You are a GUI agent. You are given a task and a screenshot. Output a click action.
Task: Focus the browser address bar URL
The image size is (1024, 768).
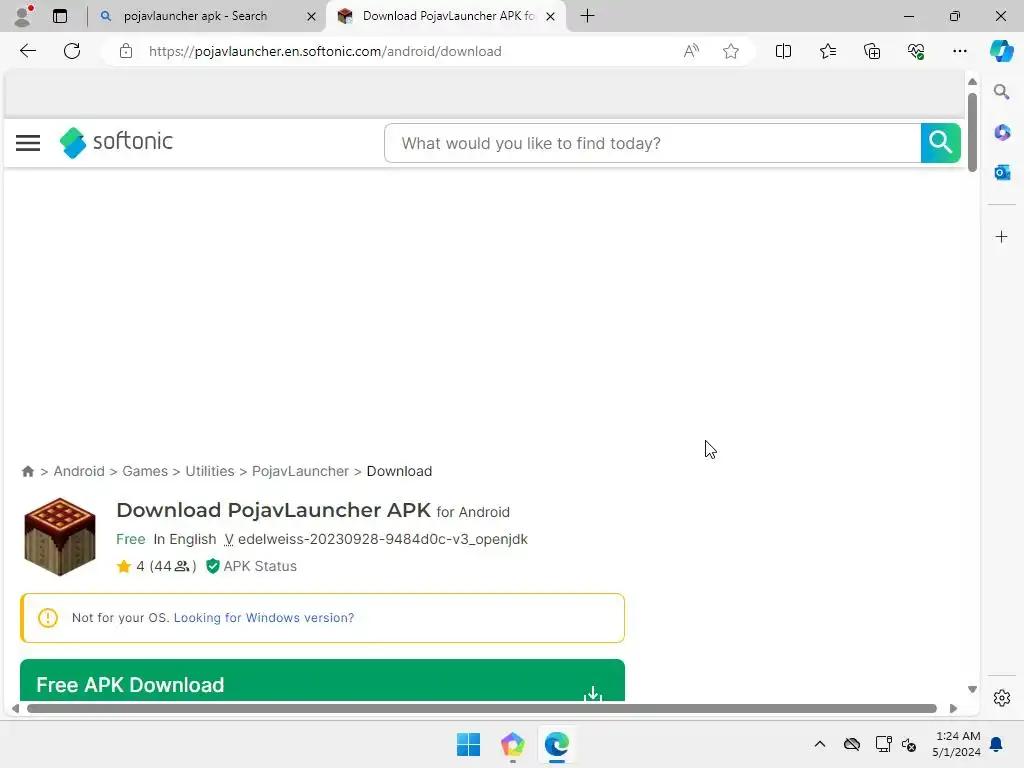325,51
